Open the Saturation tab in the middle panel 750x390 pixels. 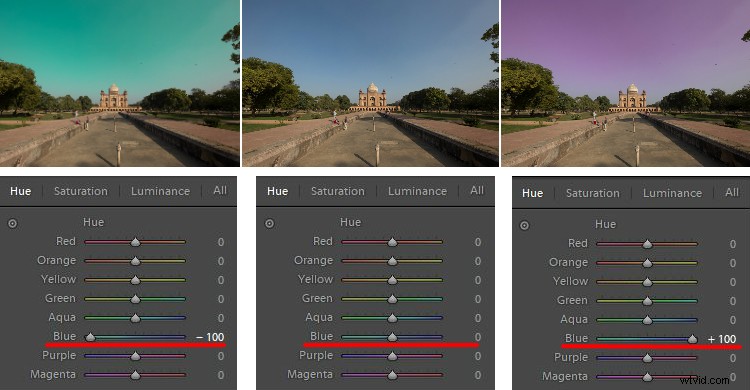point(338,191)
